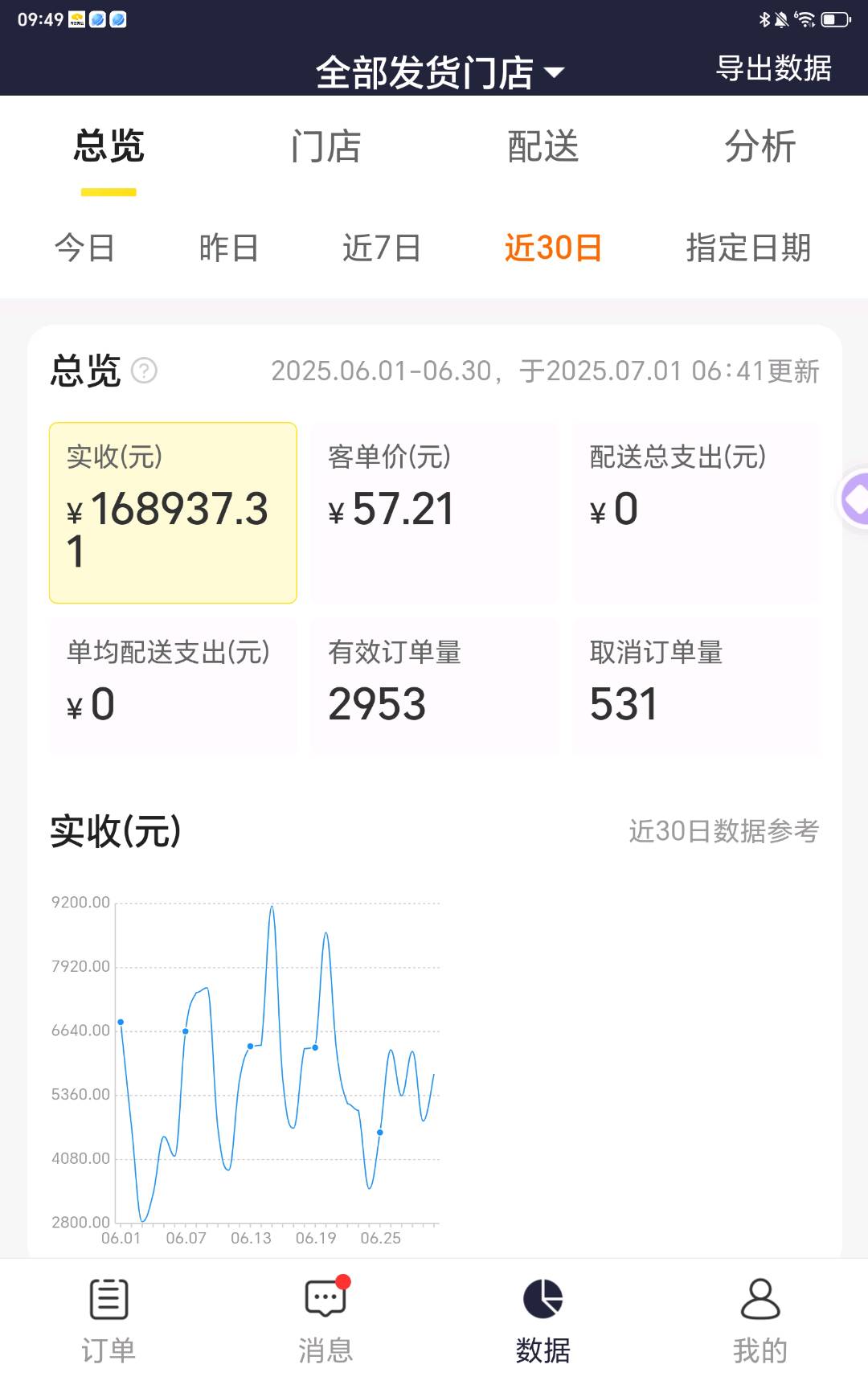Select the 近30日 date filter
The width and height of the screenshot is (868, 1389).
[554, 248]
